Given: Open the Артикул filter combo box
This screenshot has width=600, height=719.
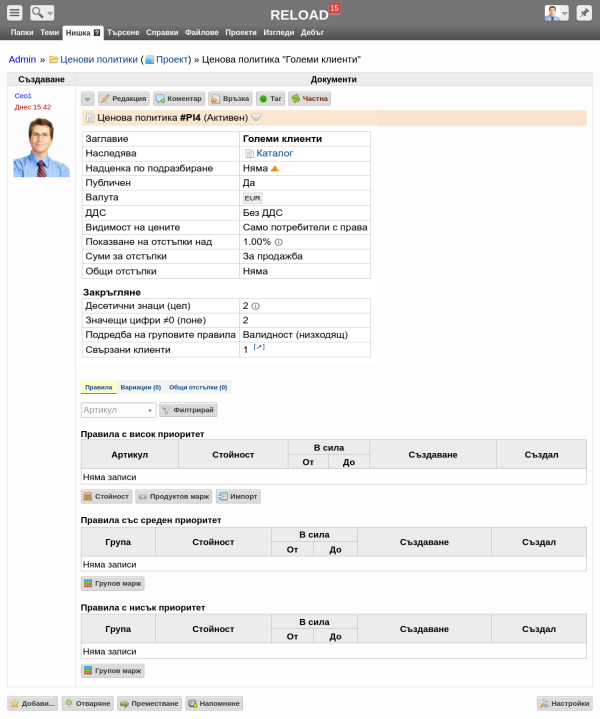Looking at the screenshot, I should pos(119,410).
